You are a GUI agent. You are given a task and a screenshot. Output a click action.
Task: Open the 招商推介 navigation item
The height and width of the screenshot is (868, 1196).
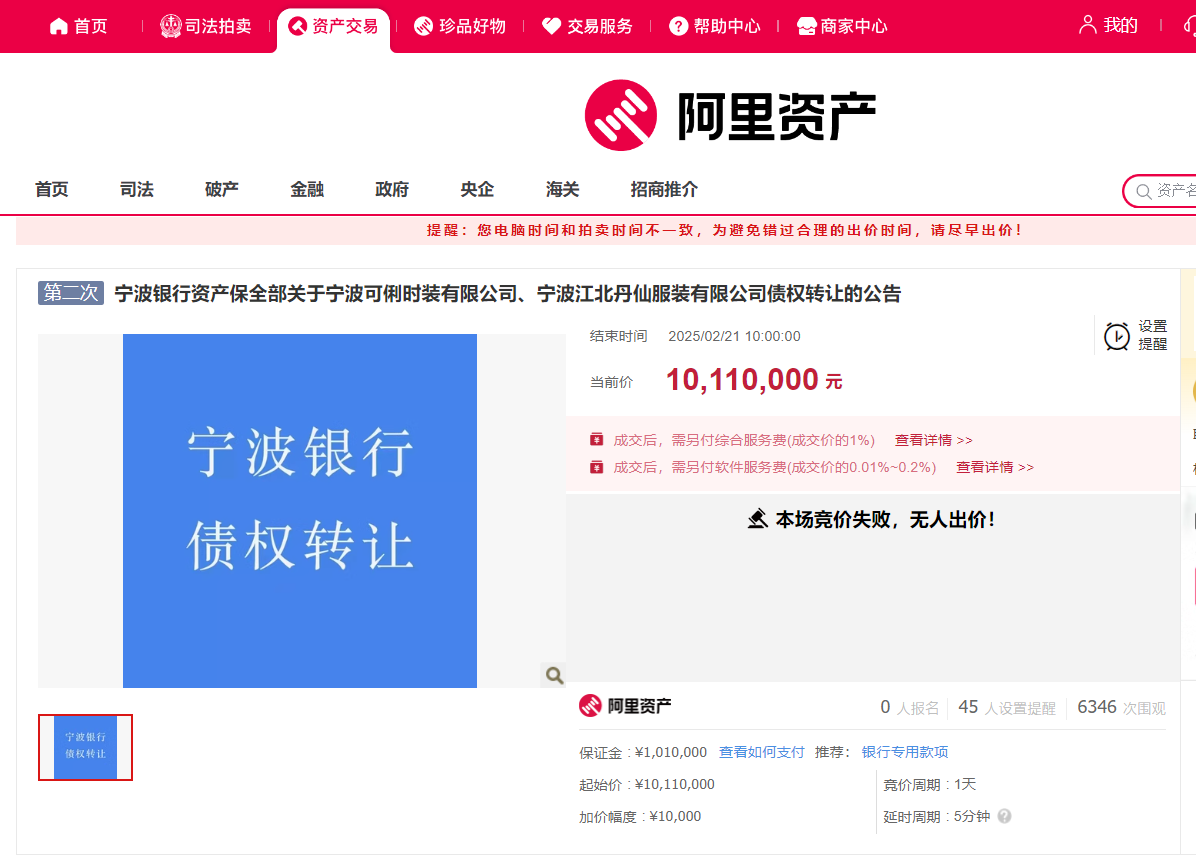pyautogui.click(x=664, y=189)
